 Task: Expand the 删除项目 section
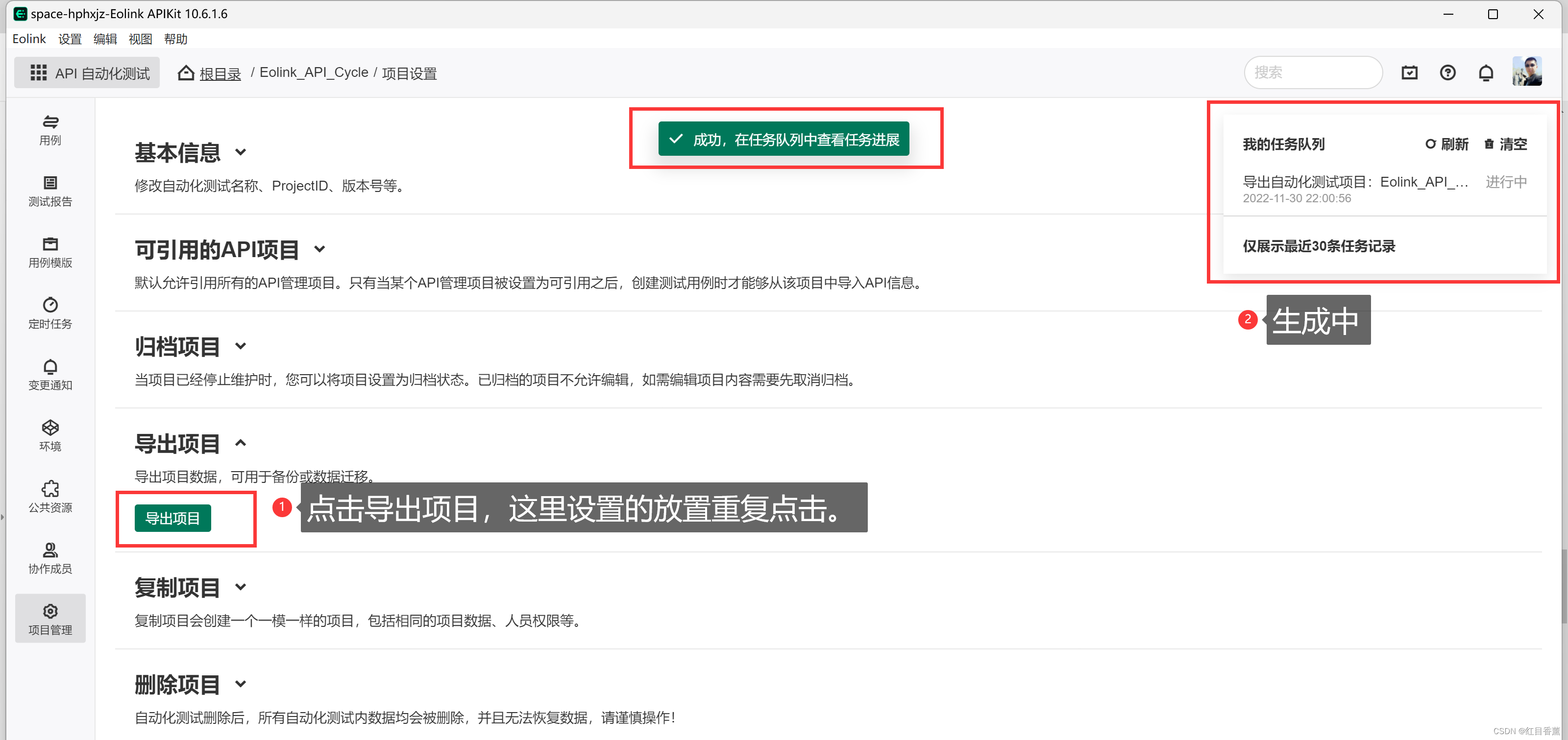click(x=241, y=684)
